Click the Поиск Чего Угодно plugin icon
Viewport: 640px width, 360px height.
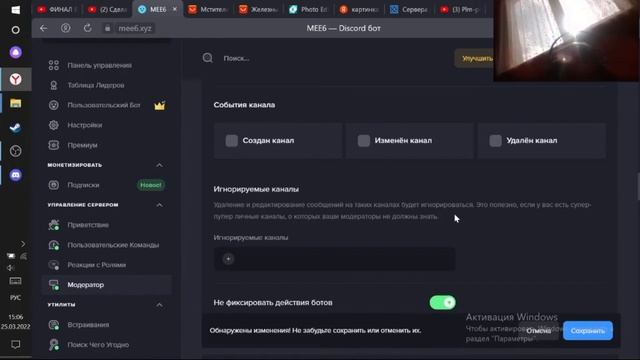point(53,345)
